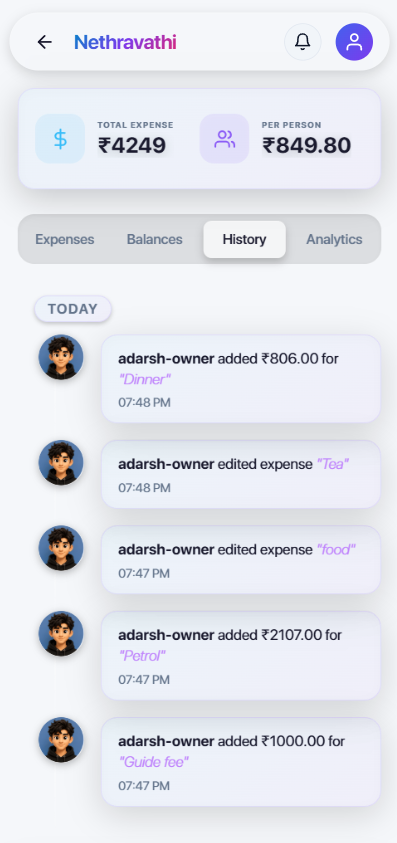Open the user profile icon
The height and width of the screenshot is (843, 397).
354,42
